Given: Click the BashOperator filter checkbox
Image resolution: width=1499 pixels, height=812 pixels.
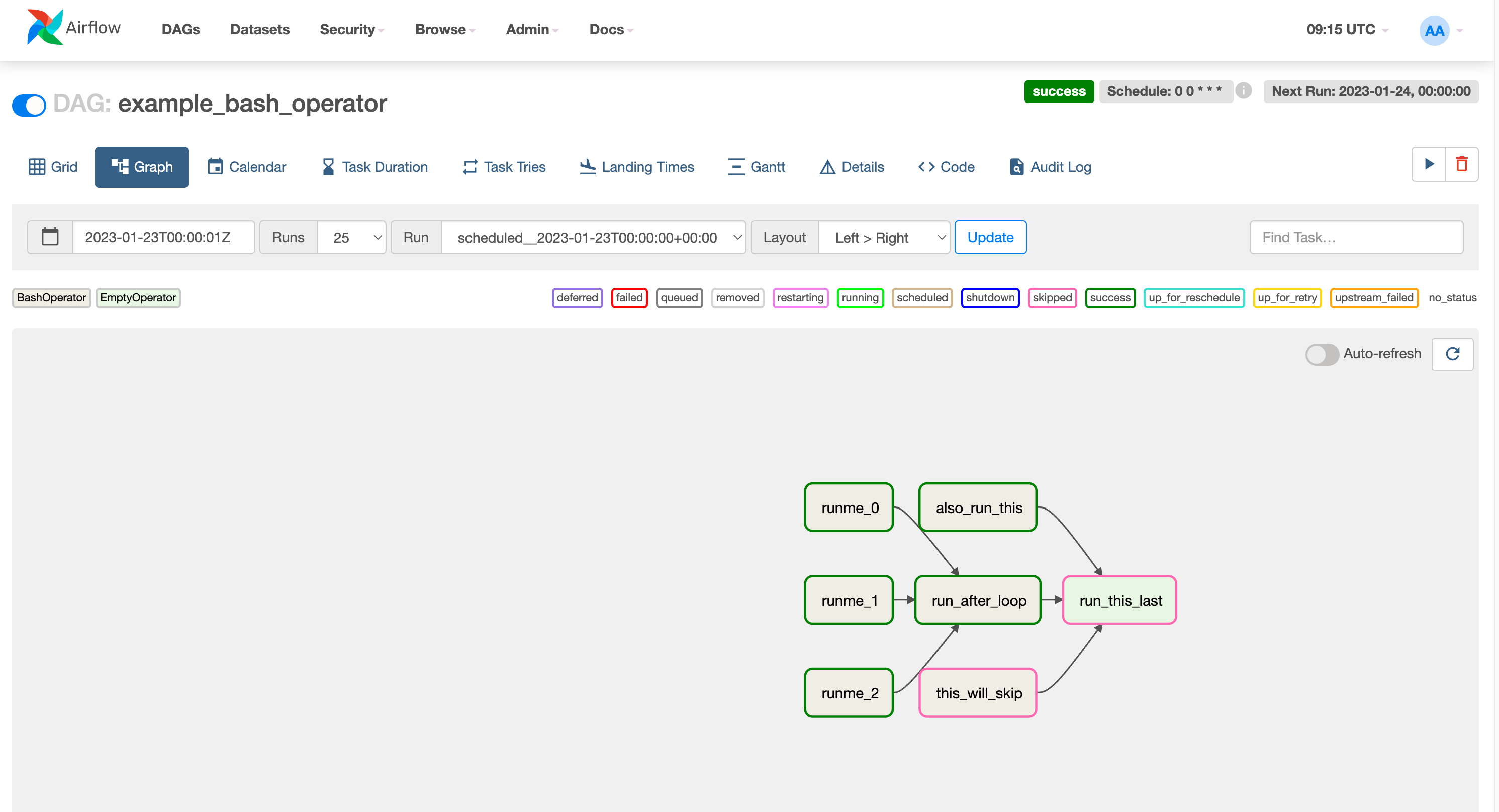Looking at the screenshot, I should pyautogui.click(x=51, y=297).
